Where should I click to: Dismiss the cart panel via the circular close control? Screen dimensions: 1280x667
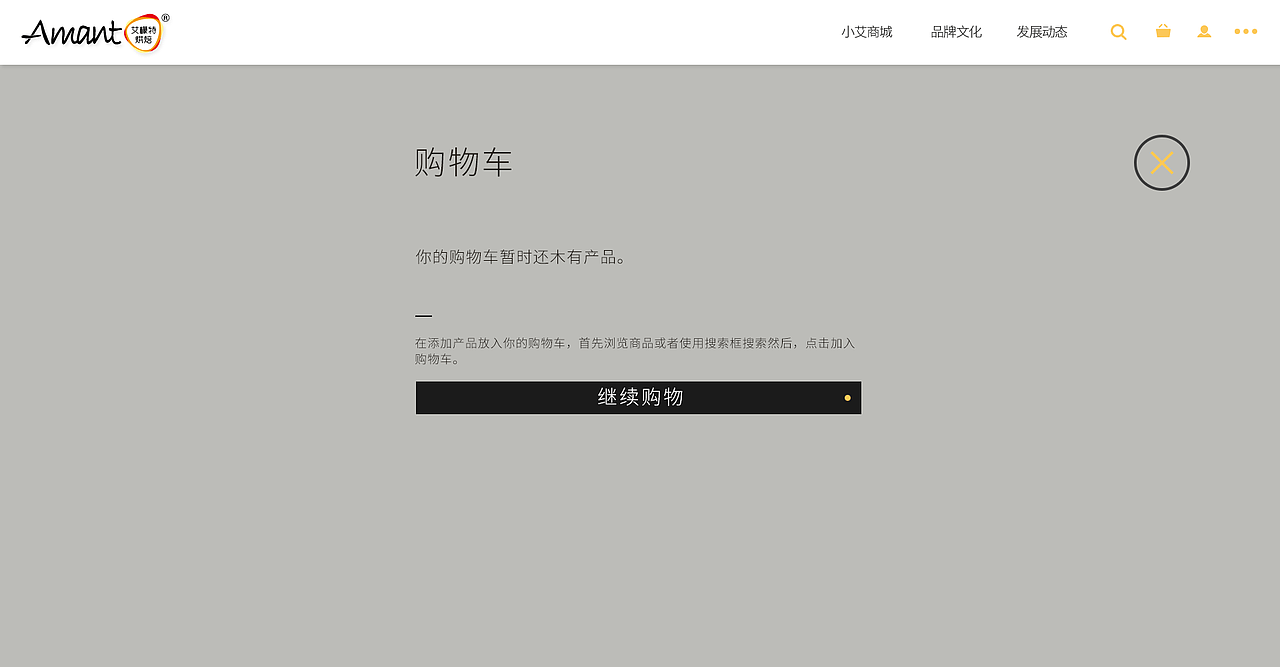[x=1161, y=162]
